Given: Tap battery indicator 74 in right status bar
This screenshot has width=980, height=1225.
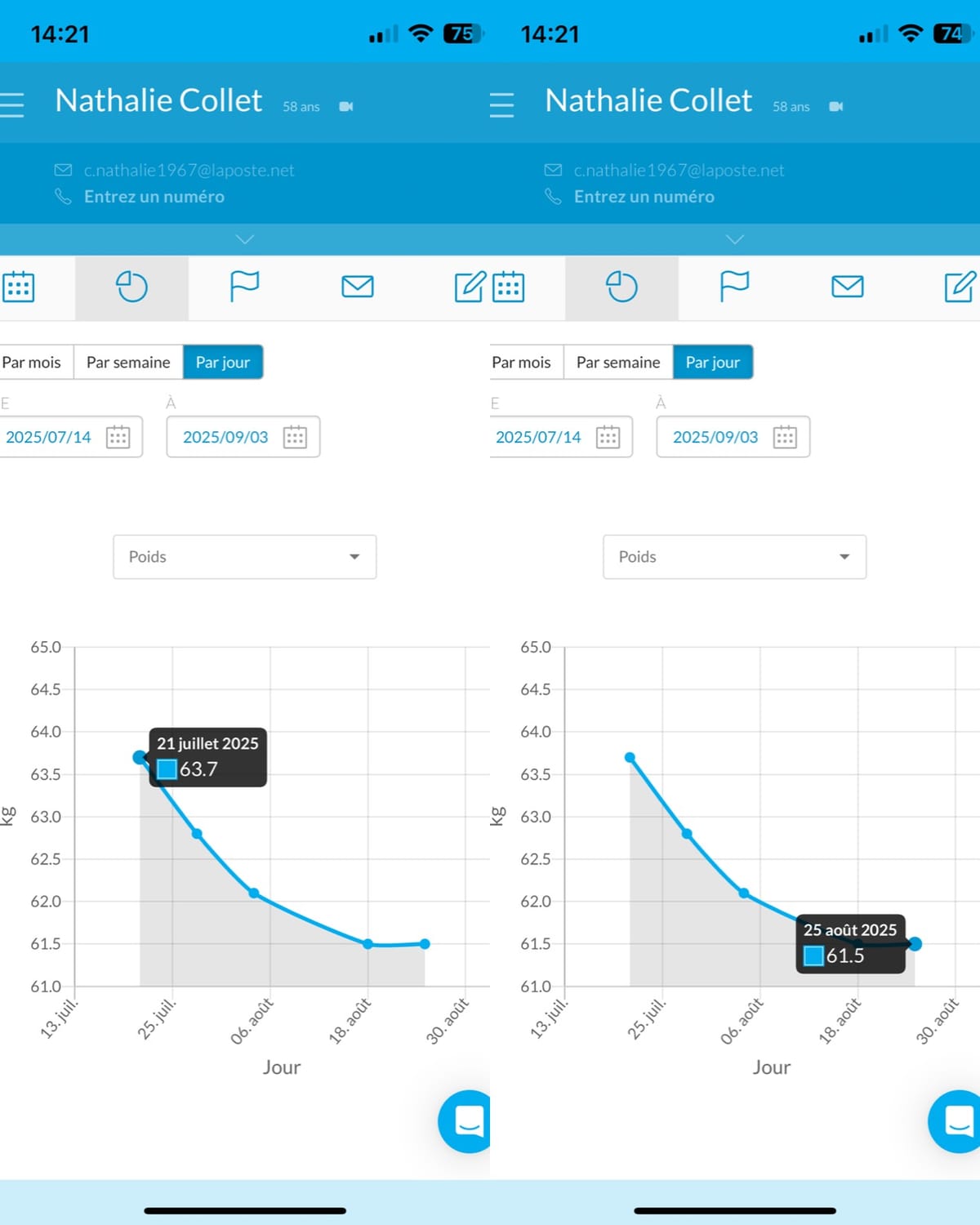Looking at the screenshot, I should click(x=953, y=33).
